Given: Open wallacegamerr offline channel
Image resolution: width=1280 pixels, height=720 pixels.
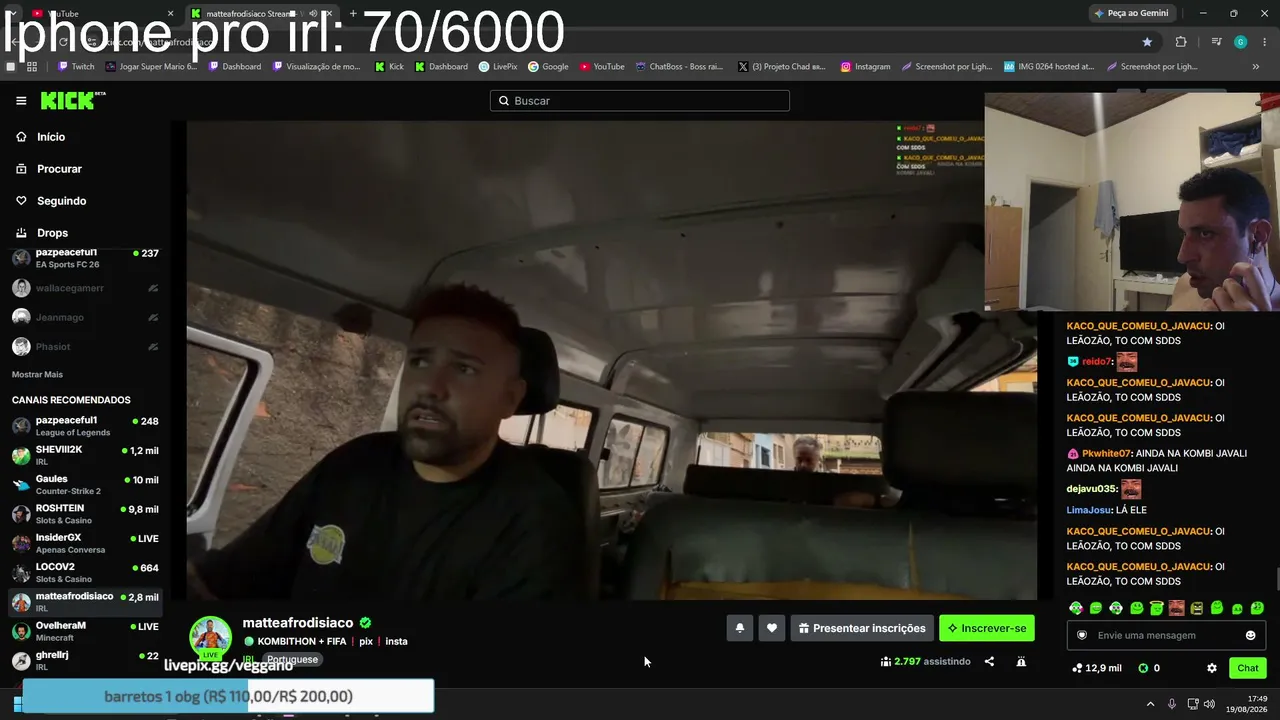Looking at the screenshot, I should 85,288.
